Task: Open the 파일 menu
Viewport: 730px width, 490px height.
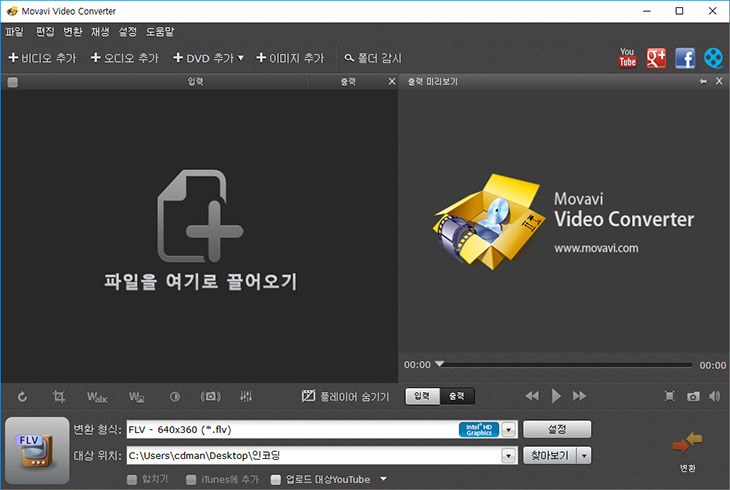Action: (14, 32)
